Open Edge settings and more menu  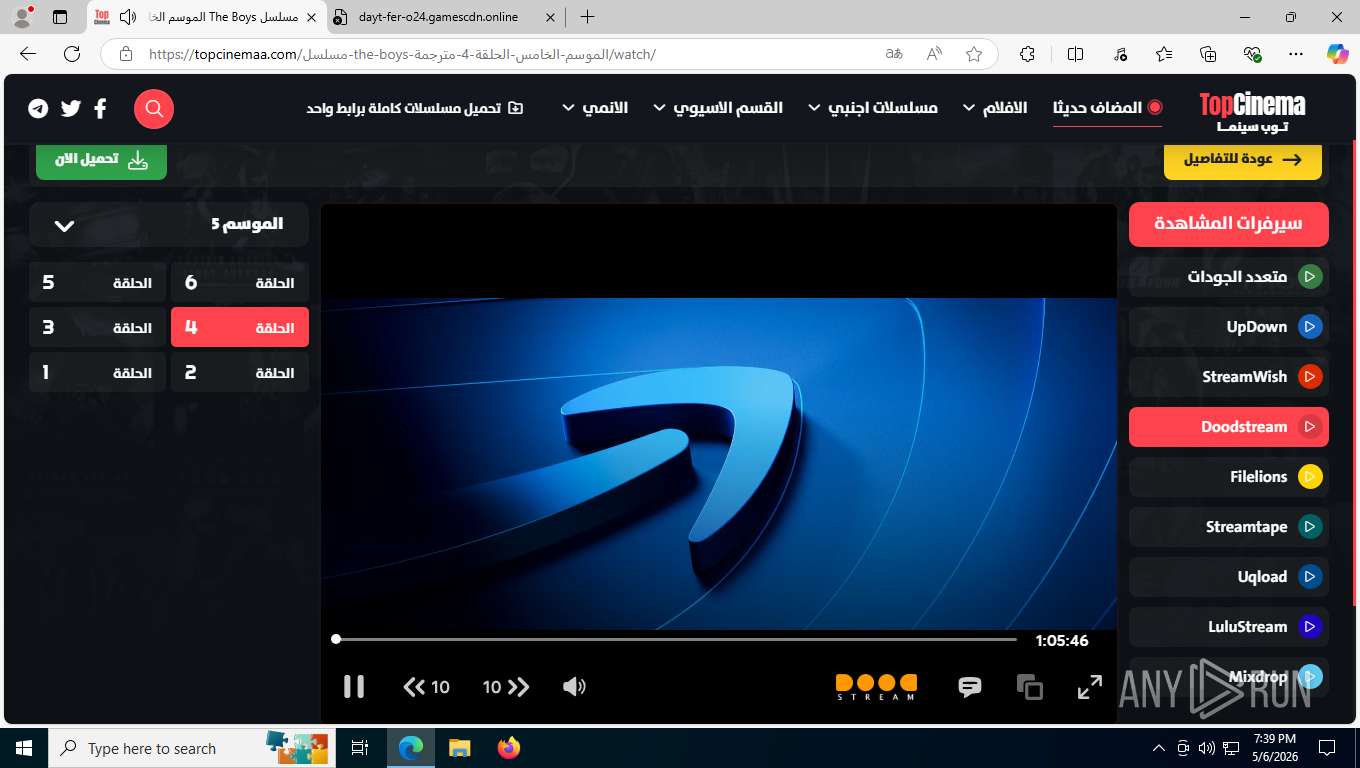(x=1296, y=54)
